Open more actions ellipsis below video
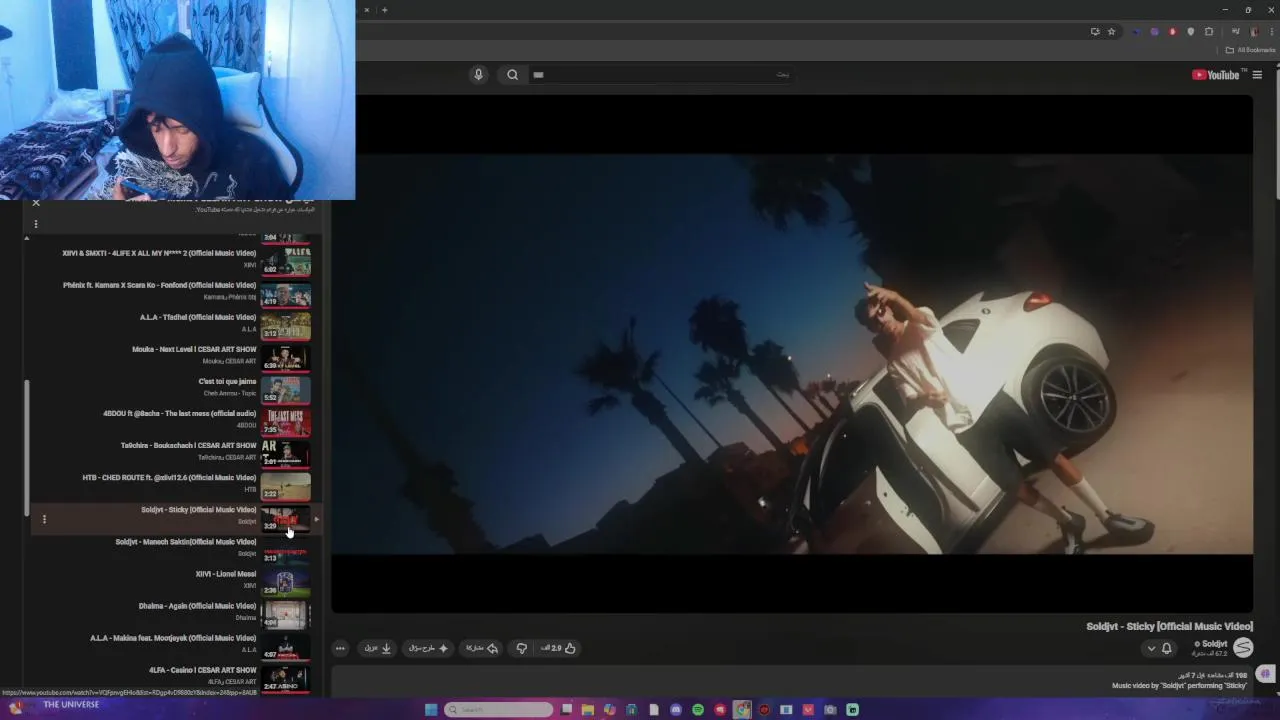The width and height of the screenshot is (1280, 720). point(340,648)
